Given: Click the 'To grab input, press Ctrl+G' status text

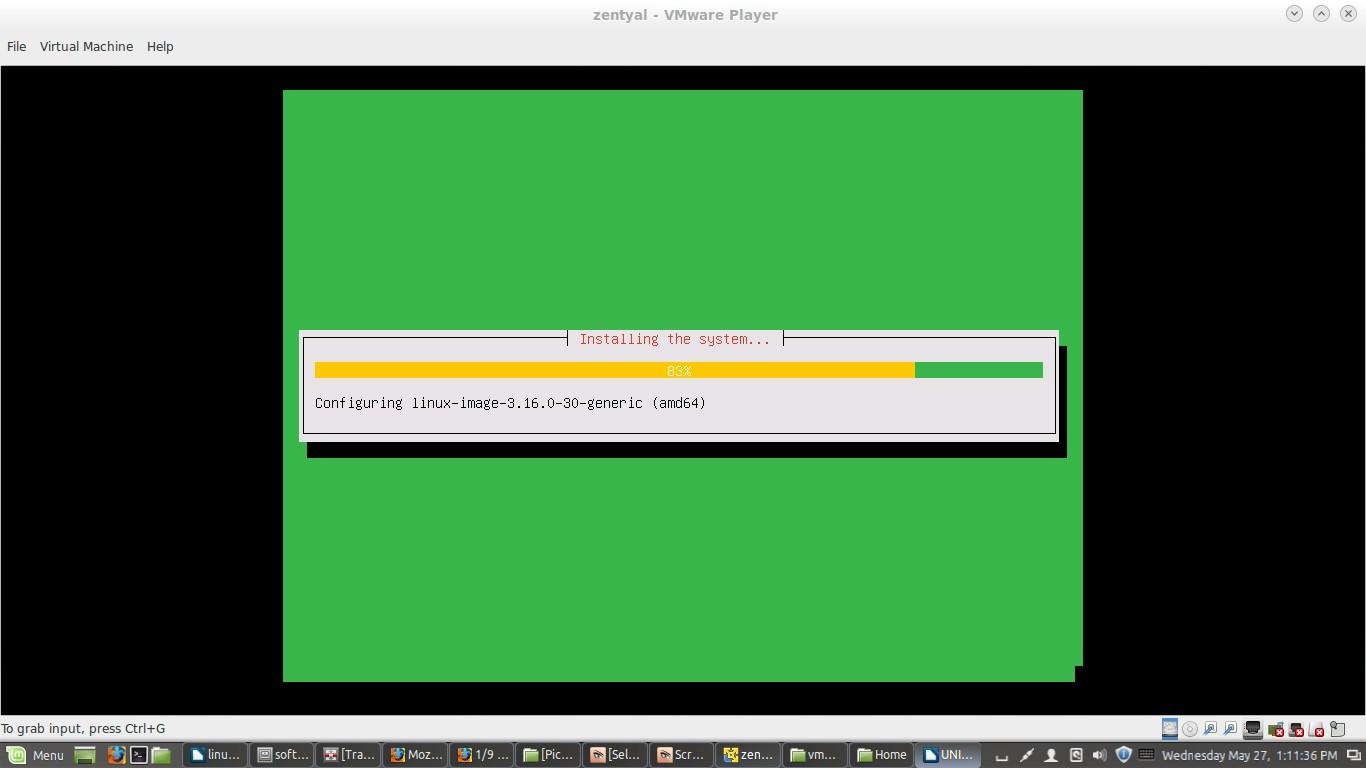Looking at the screenshot, I should 83,728.
